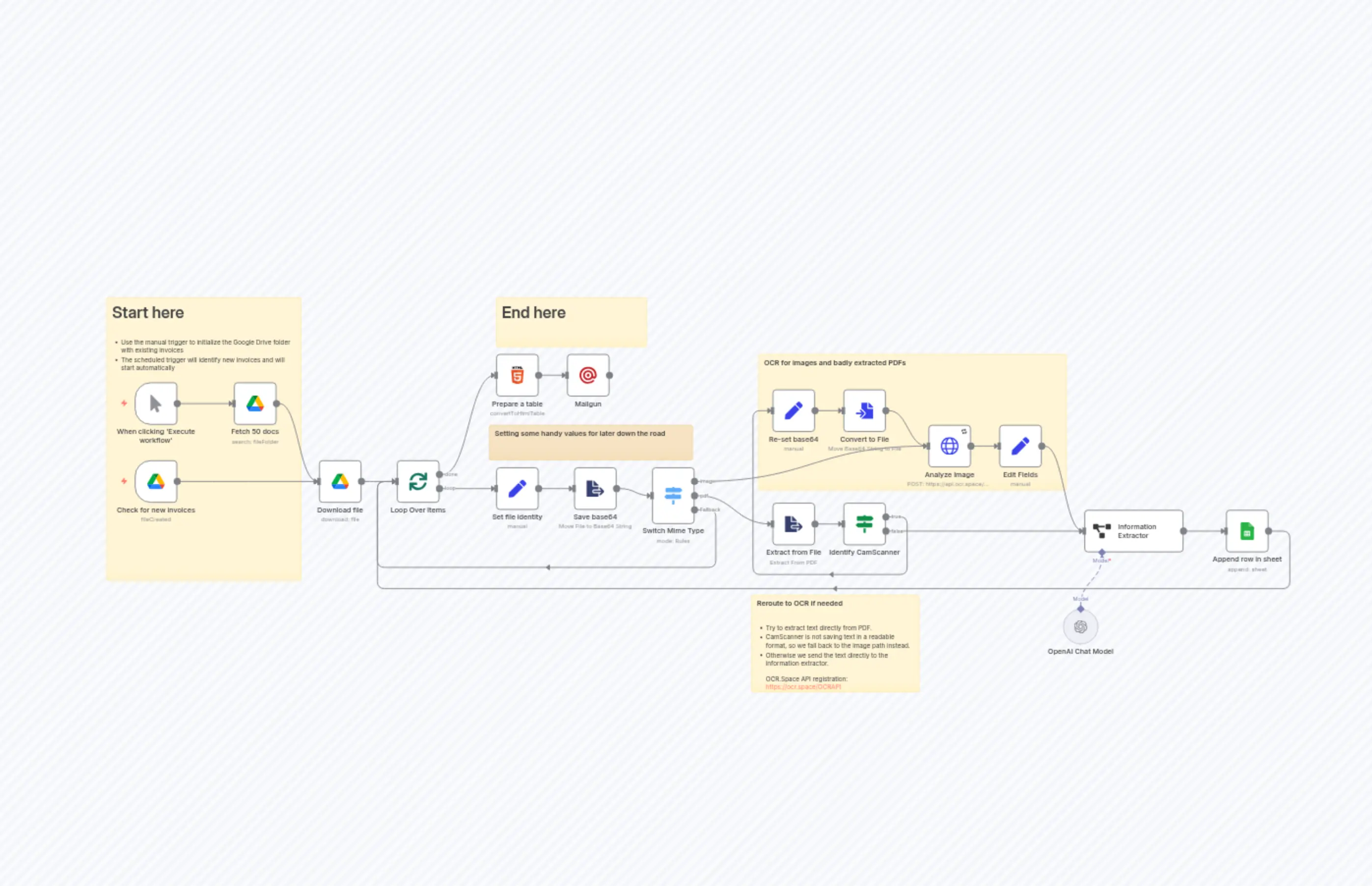Select the 'Convert to File' node

coord(864,411)
